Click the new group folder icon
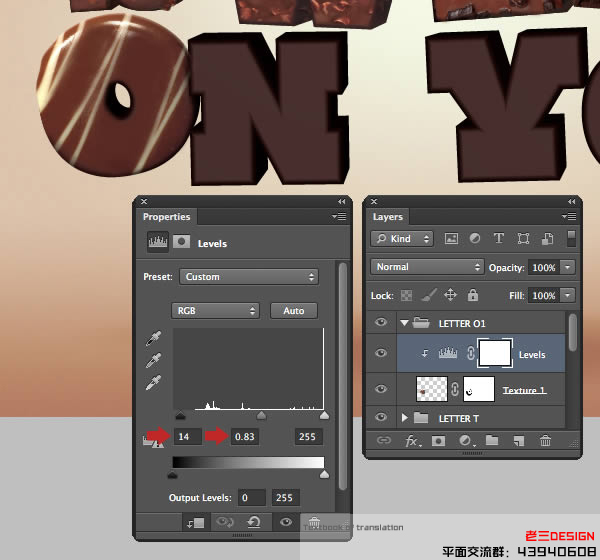Image resolution: width=600 pixels, height=560 pixels. [492, 440]
